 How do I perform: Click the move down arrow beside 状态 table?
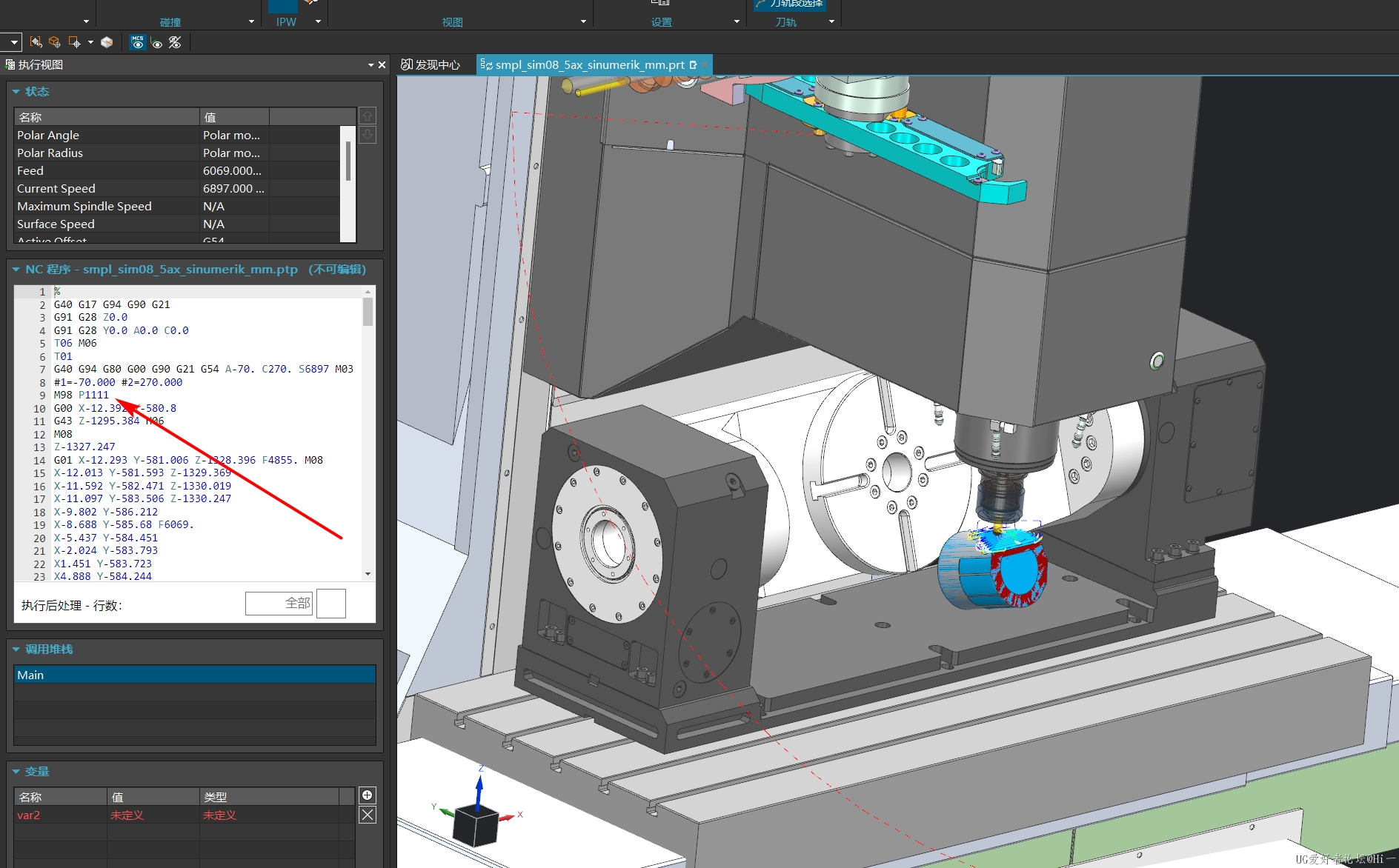click(x=368, y=135)
